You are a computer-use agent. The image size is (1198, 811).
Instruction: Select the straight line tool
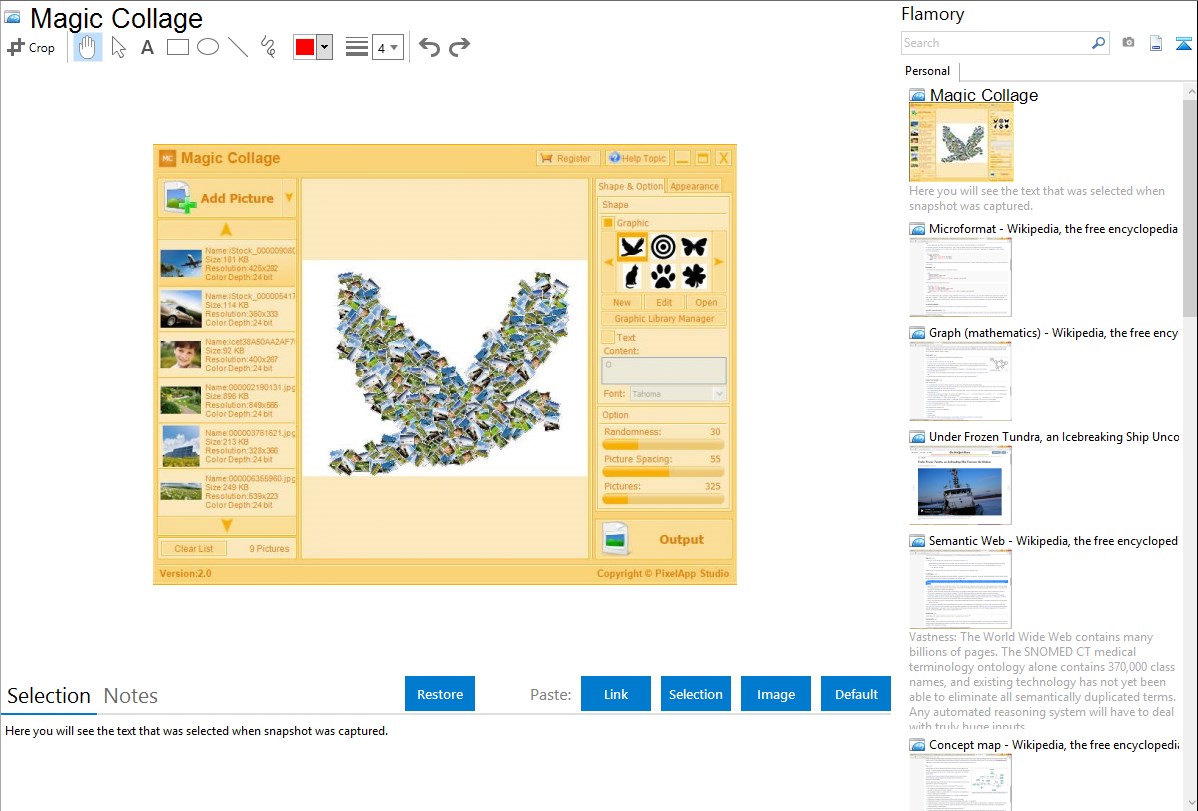(x=238, y=47)
